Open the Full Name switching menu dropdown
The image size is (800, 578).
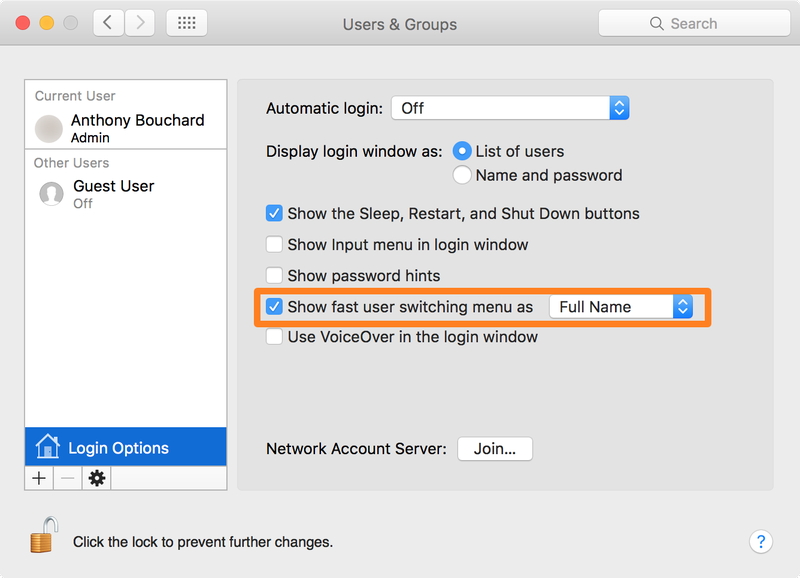pos(621,307)
